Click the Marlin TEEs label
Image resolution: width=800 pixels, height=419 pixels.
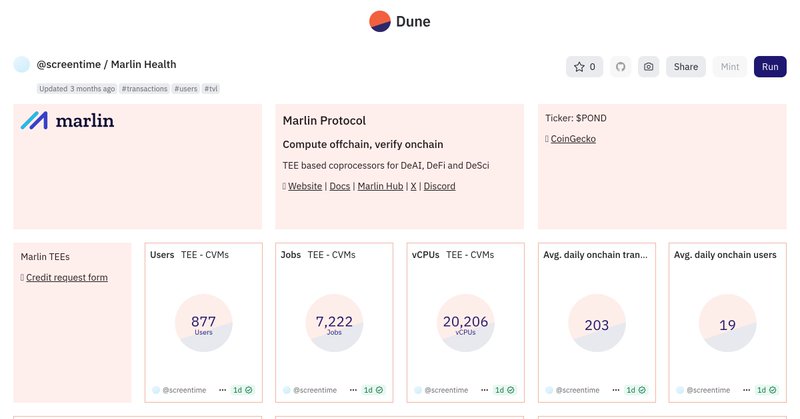click(x=45, y=257)
